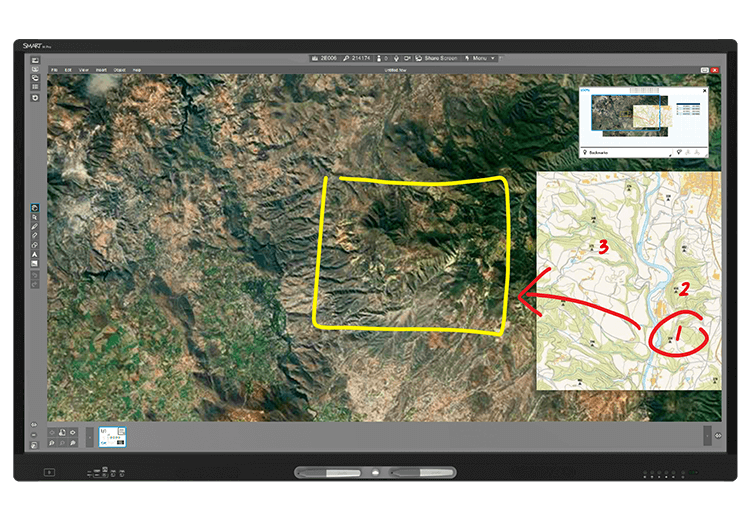Close the overview map panel
This screenshot has width=750, height=520.
pyautogui.click(x=705, y=90)
